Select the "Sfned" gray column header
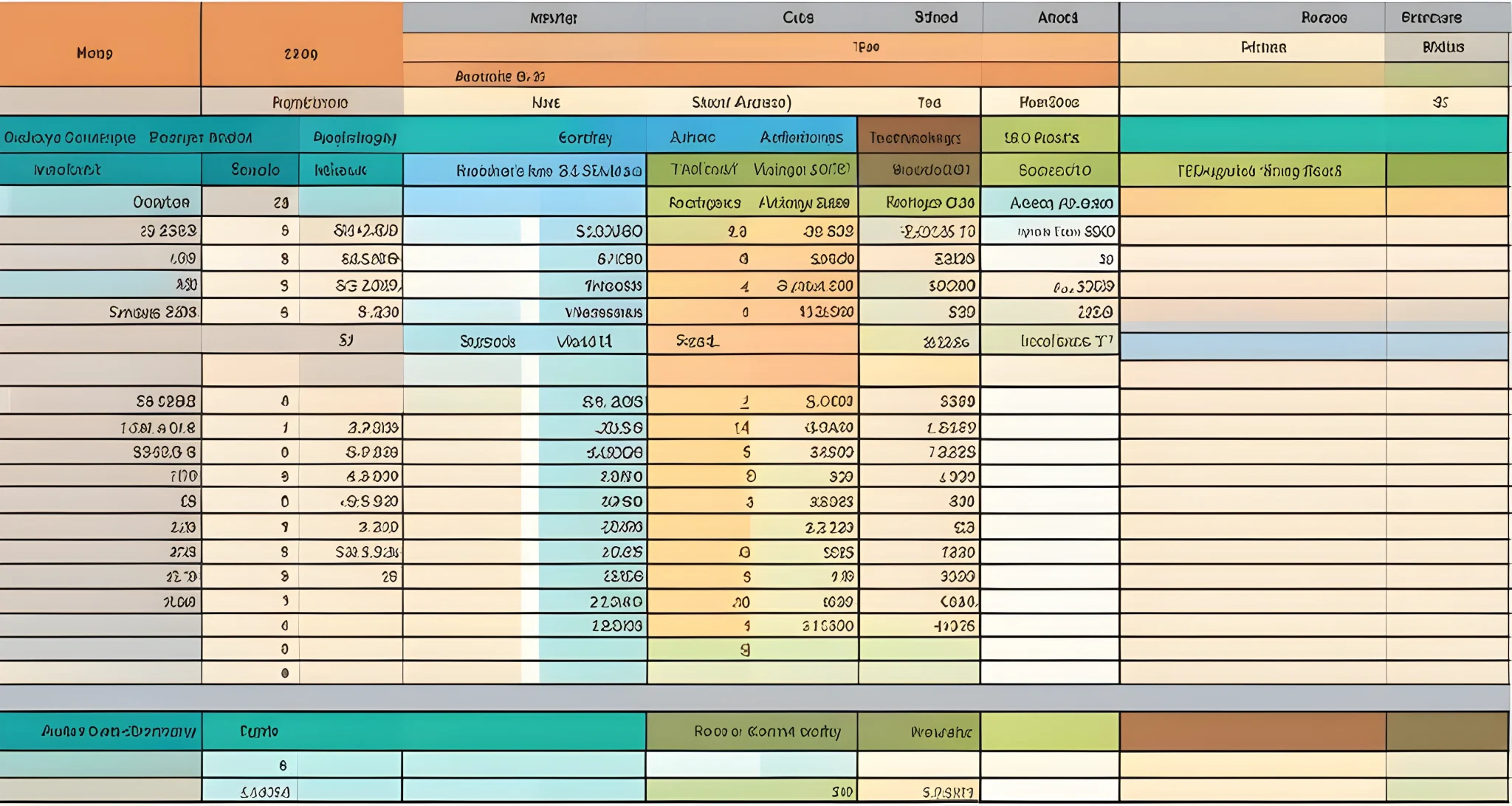The width and height of the screenshot is (1512, 806). coord(935,17)
